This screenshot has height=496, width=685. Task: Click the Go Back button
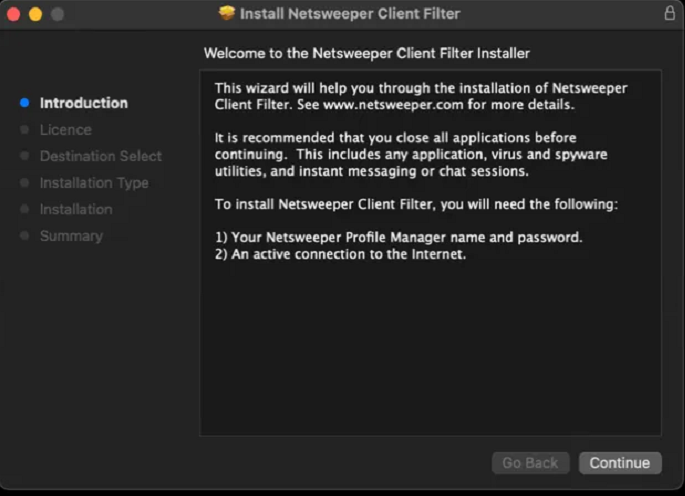[x=530, y=463]
